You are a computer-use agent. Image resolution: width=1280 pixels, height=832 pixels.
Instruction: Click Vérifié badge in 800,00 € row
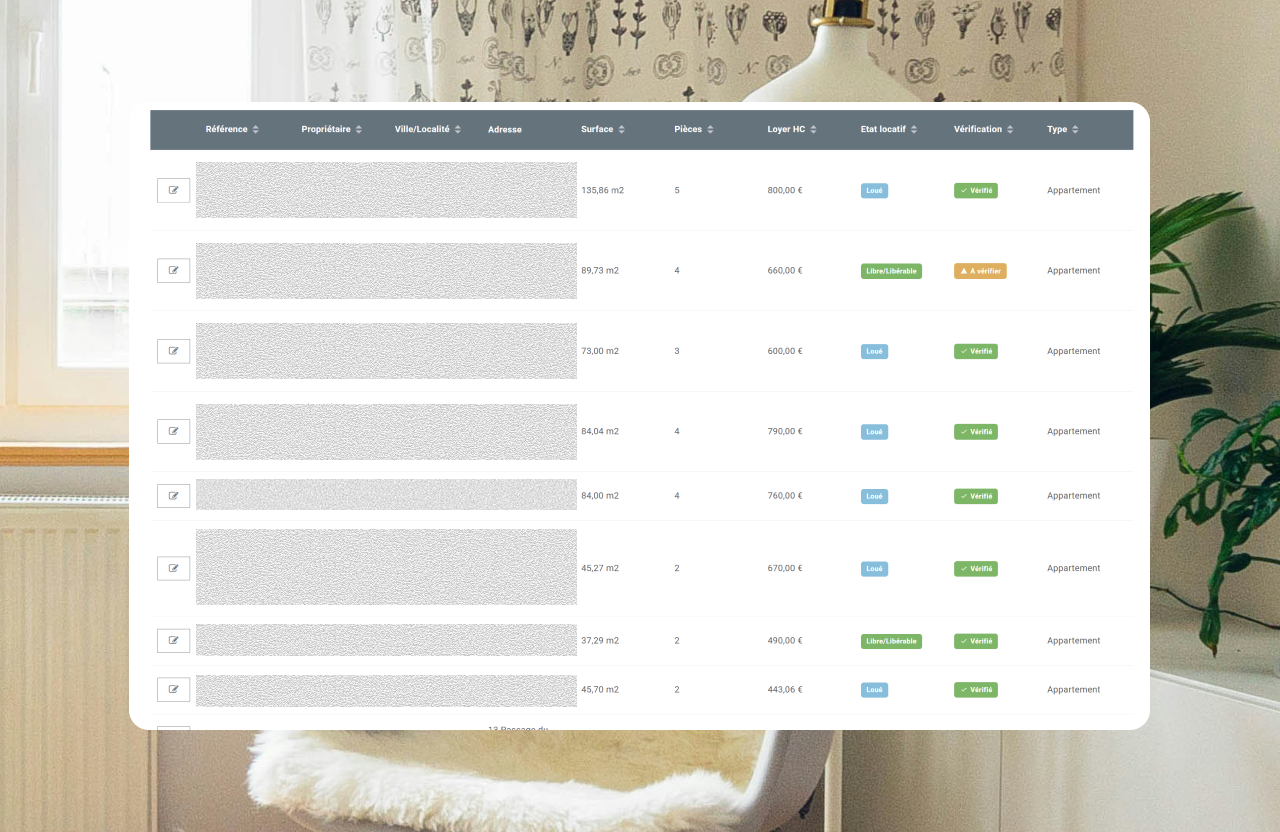coord(976,190)
